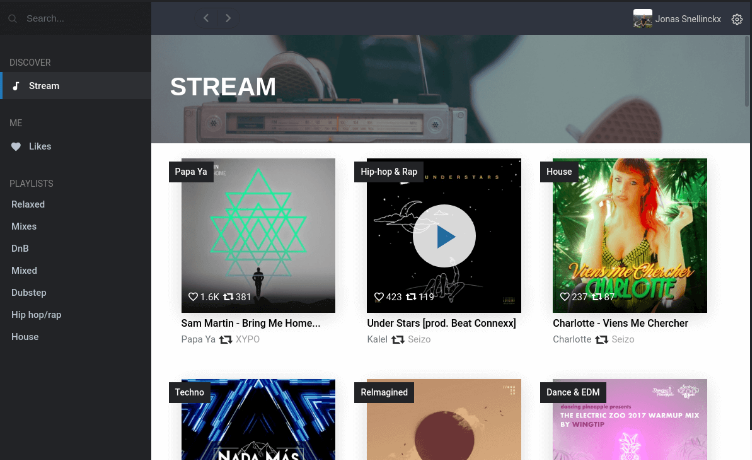This screenshot has width=752, height=460.
Task: Open the Stream section in sidebar
Action: 76,85
